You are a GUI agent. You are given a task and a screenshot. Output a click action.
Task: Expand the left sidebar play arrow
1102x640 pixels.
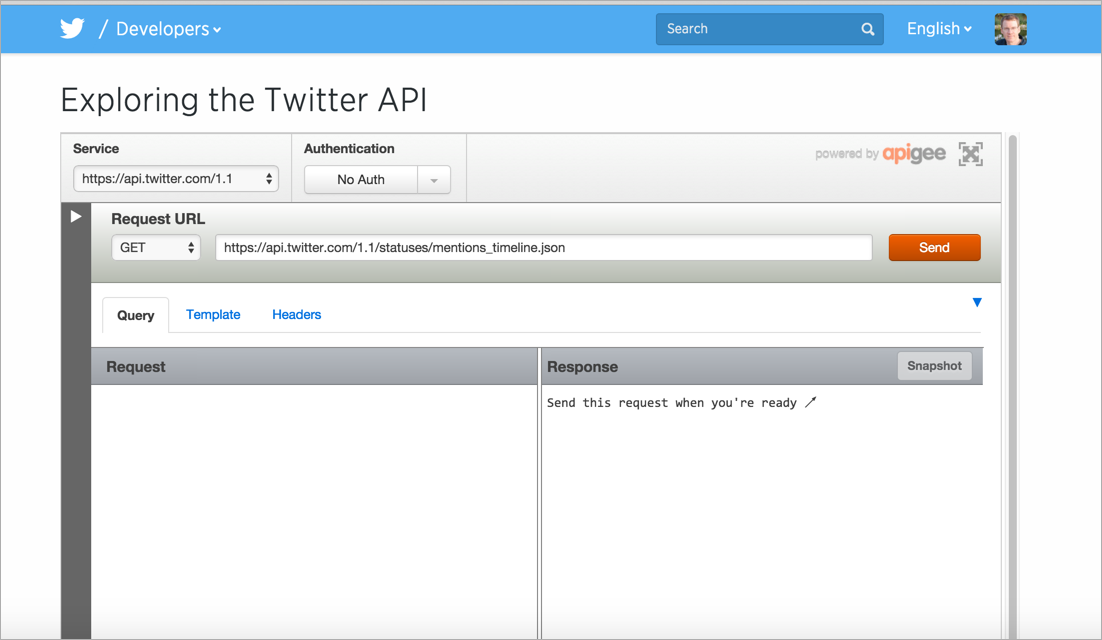[76, 216]
